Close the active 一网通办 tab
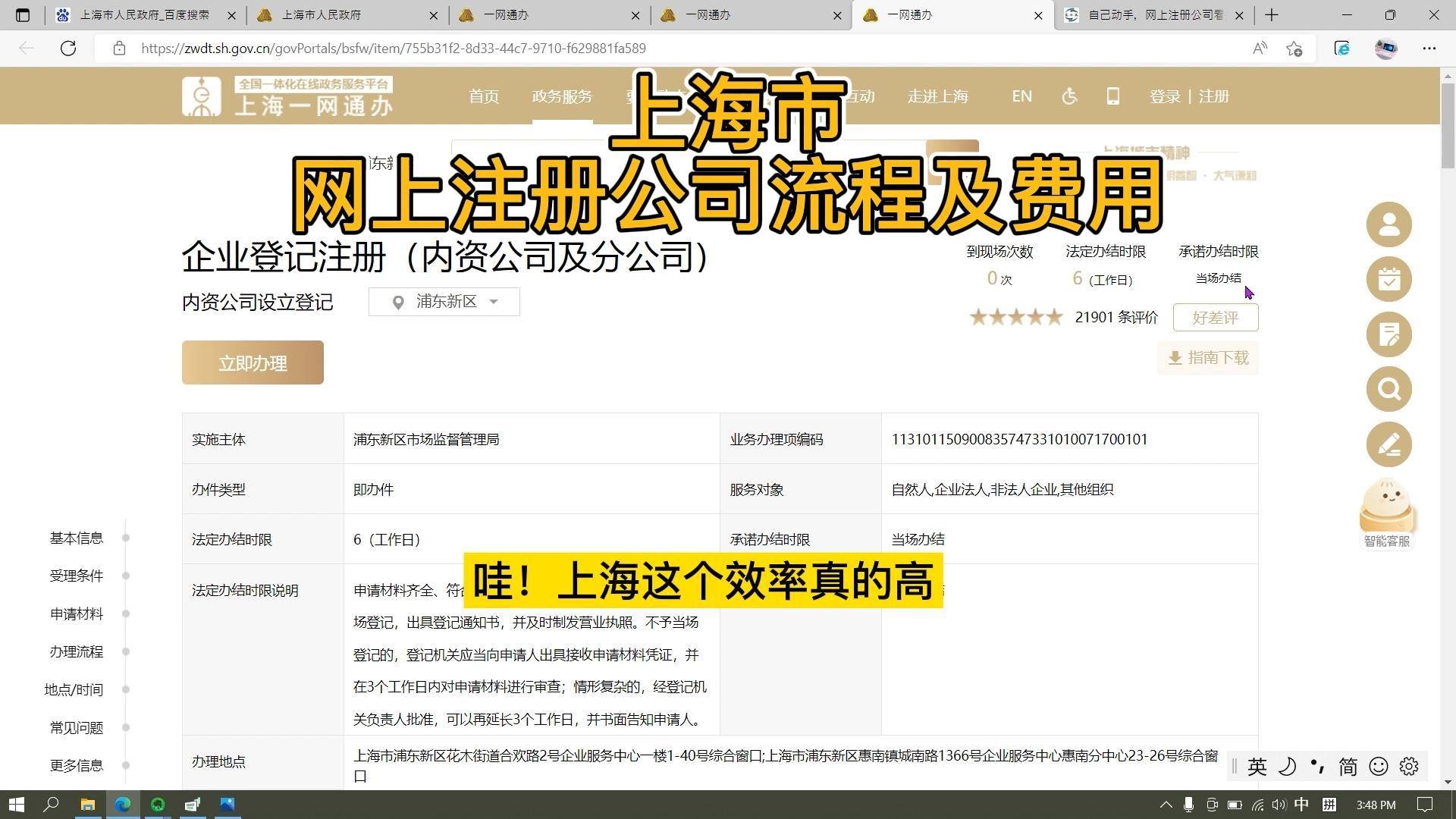The width and height of the screenshot is (1456, 819). 1038,15
